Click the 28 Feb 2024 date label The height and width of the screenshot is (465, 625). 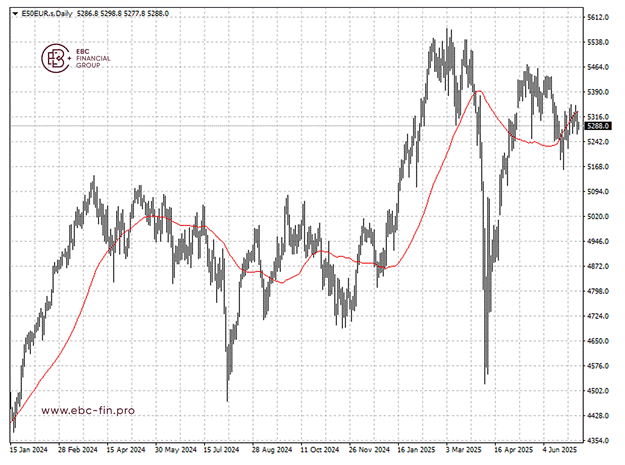(x=78, y=450)
